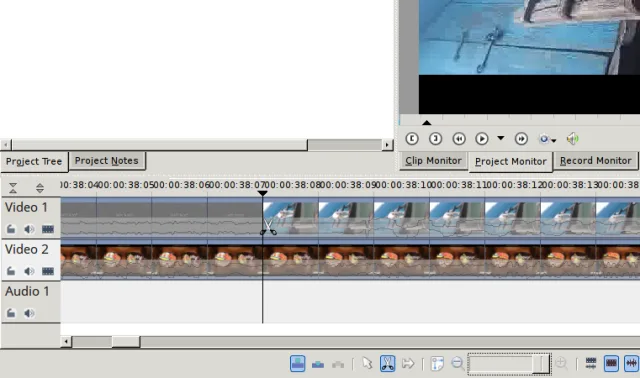Mute audio on Video 2 track
The height and width of the screenshot is (378, 640).
coord(29,271)
